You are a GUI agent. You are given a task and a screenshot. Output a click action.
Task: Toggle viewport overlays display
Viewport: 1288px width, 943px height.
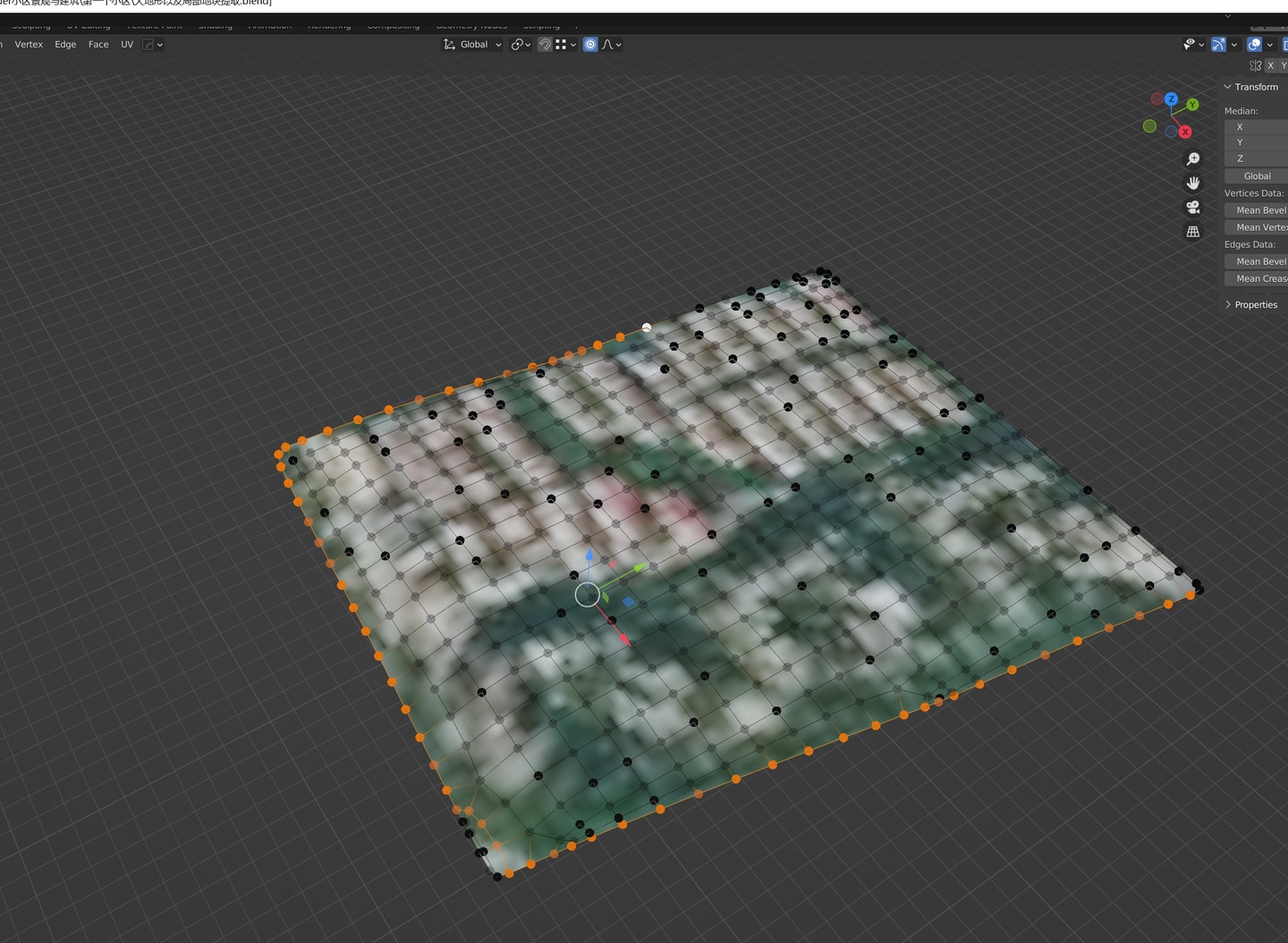pos(1254,44)
